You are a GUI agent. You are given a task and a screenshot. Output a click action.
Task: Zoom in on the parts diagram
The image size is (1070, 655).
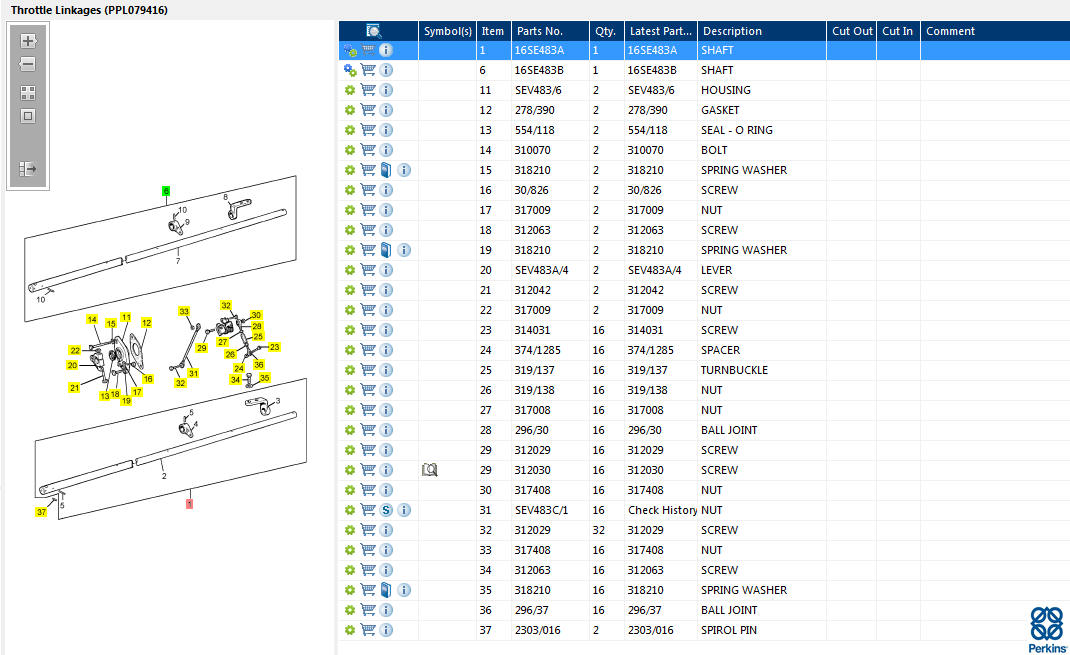(x=28, y=41)
